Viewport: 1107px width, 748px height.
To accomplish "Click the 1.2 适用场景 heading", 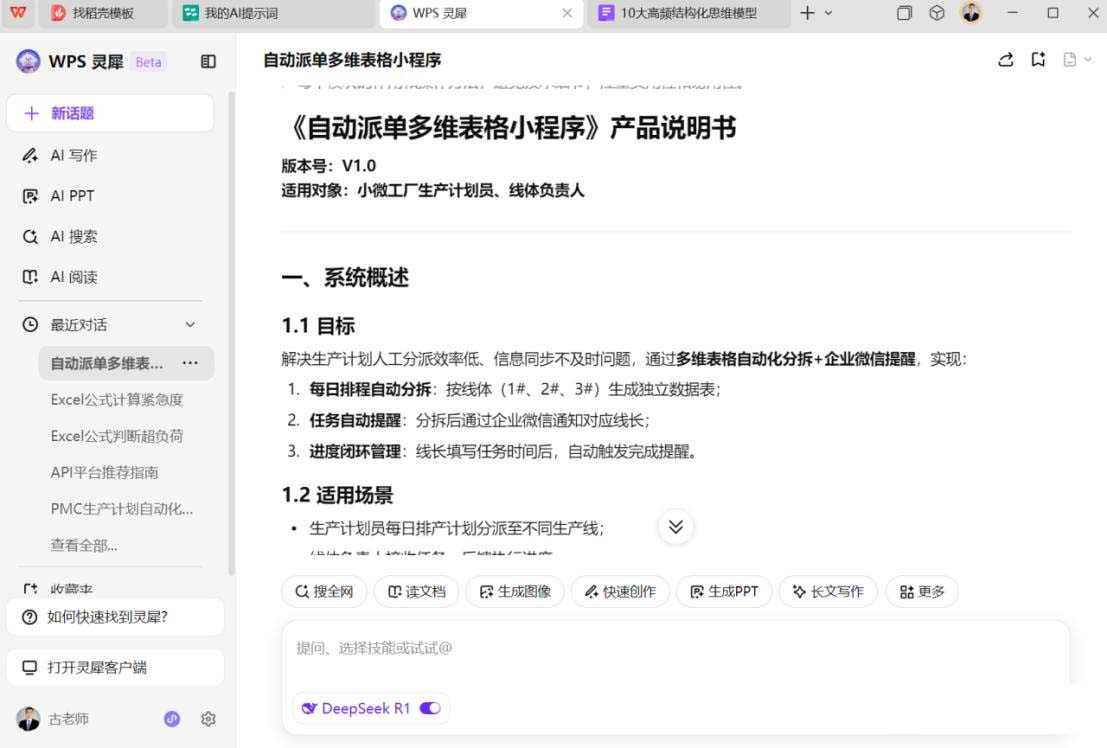I will tap(337, 495).
